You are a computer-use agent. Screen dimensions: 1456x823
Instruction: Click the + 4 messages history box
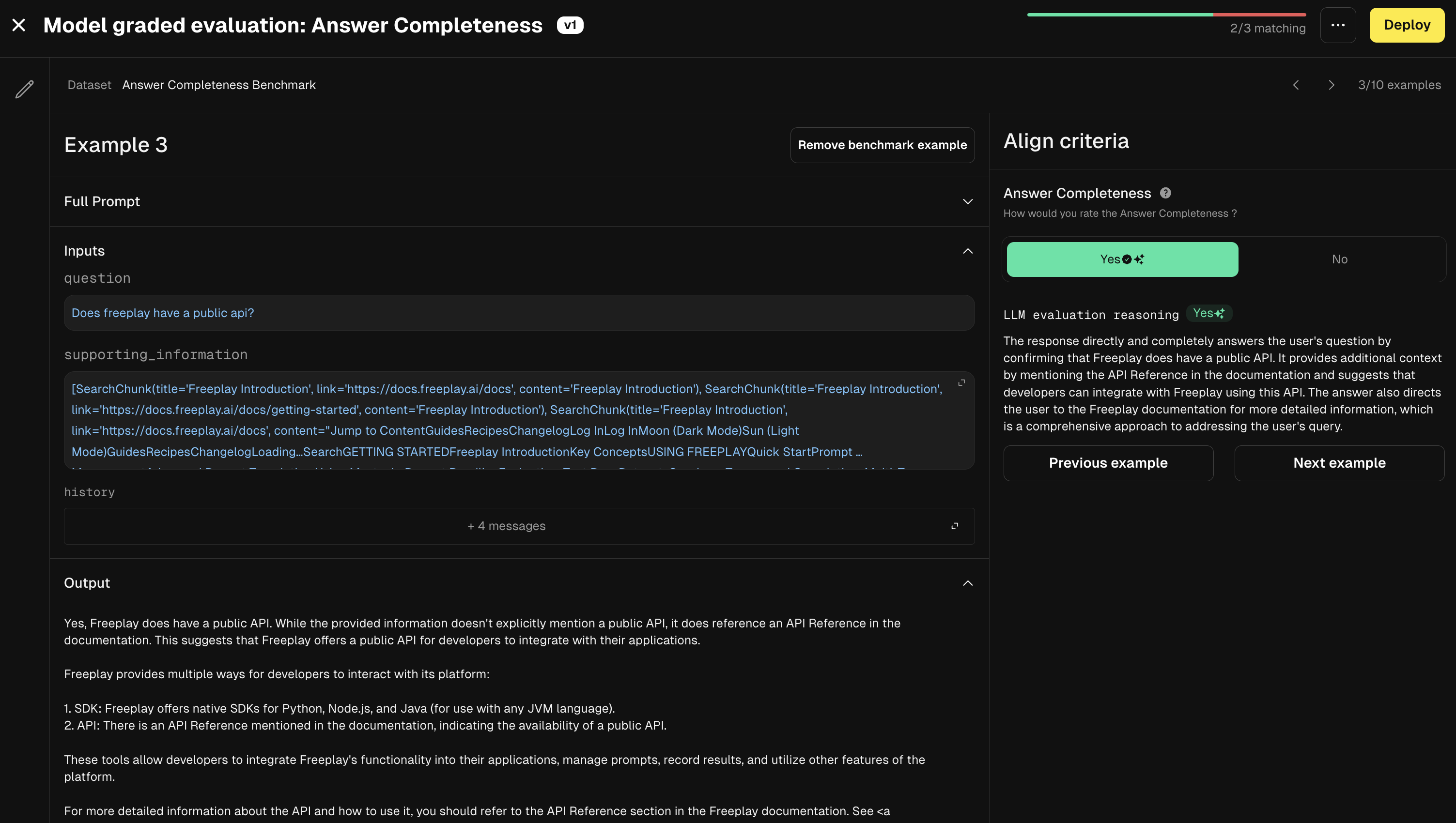pos(506,526)
